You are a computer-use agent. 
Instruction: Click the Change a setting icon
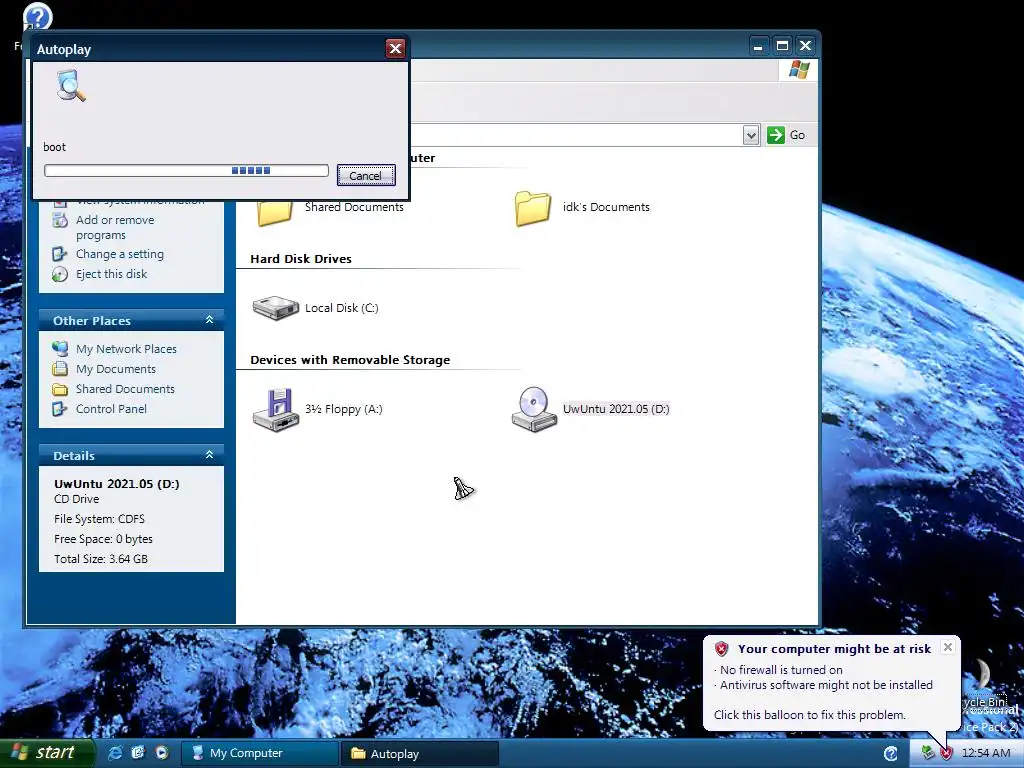click(x=59, y=253)
